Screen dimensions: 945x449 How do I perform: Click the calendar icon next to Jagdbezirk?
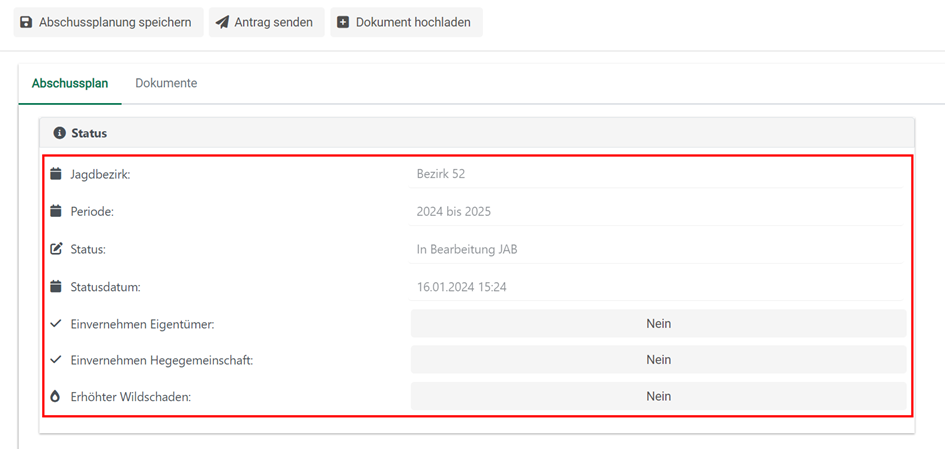[x=56, y=174]
